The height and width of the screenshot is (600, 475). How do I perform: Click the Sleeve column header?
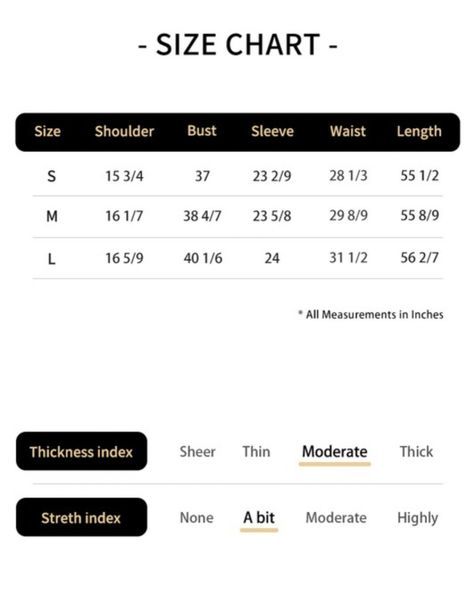(x=272, y=131)
